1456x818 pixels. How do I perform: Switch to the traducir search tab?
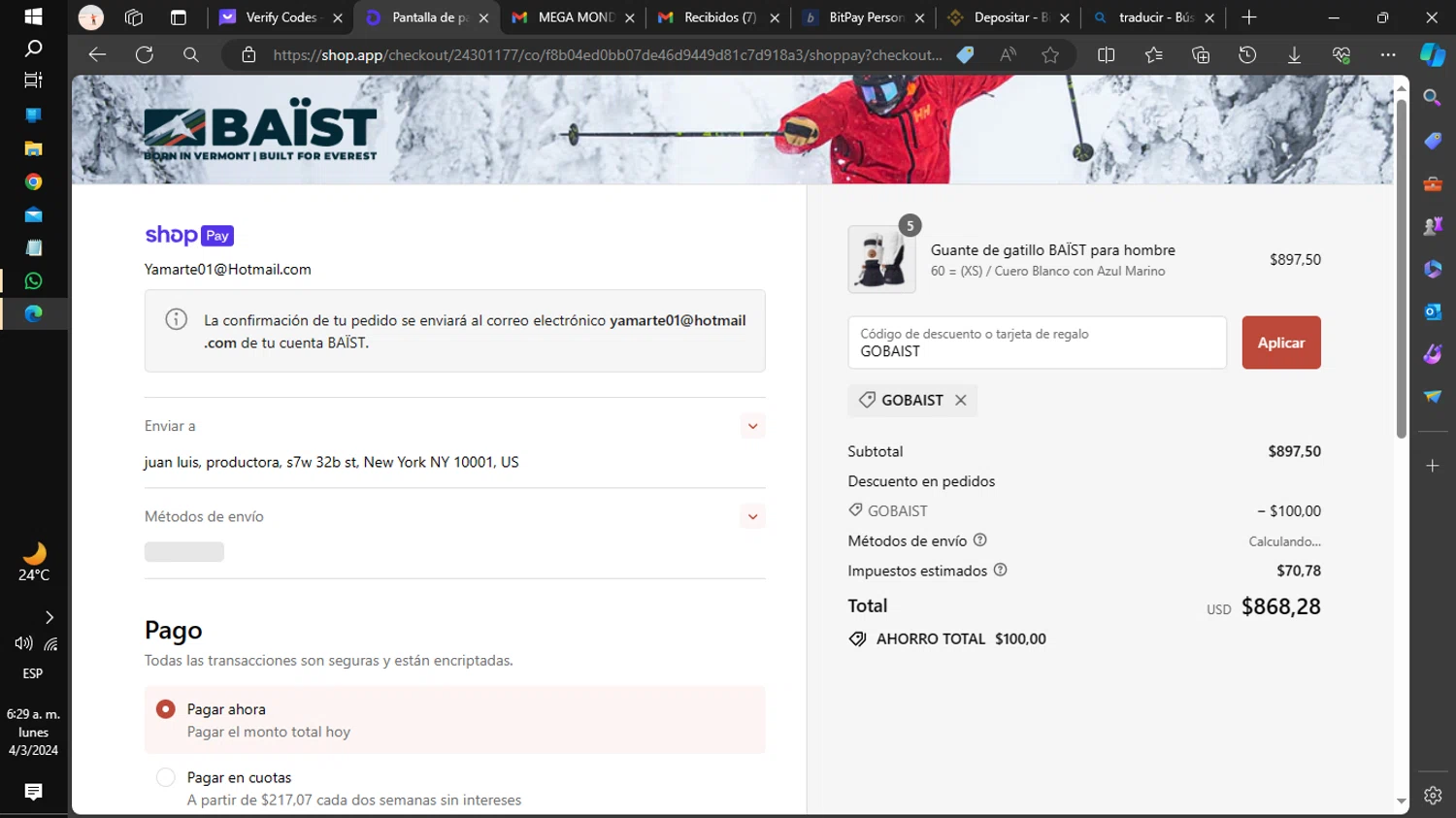pos(1155,17)
